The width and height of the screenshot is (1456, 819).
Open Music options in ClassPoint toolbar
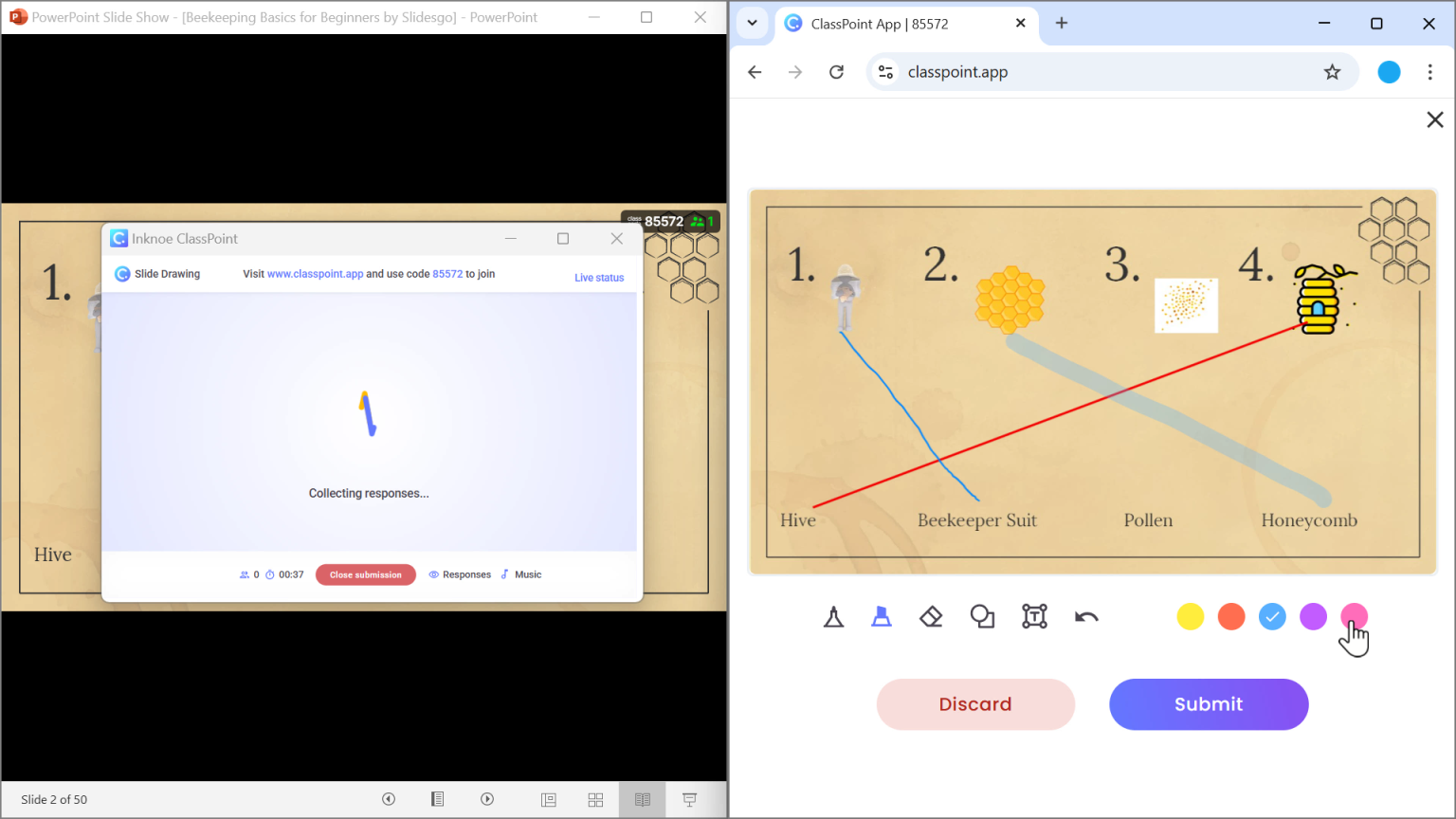[520, 573]
